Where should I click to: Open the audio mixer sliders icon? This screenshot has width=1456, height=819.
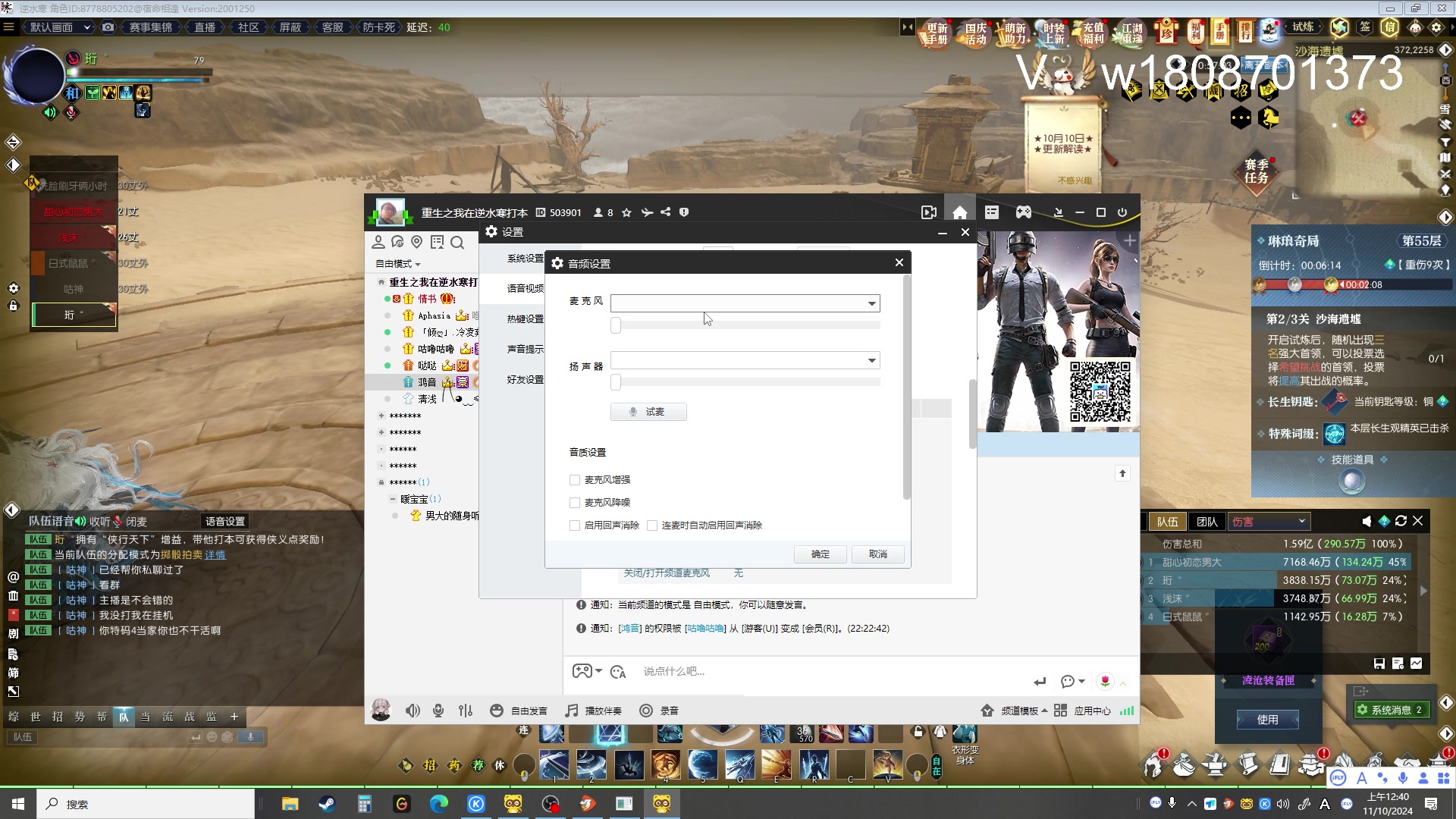click(x=466, y=711)
